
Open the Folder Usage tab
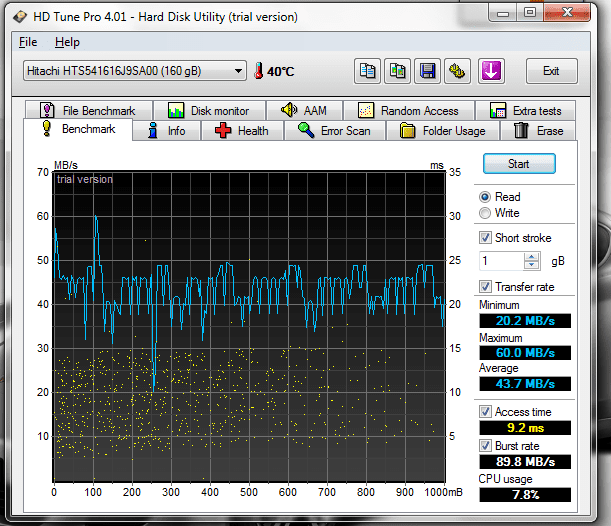point(442,131)
